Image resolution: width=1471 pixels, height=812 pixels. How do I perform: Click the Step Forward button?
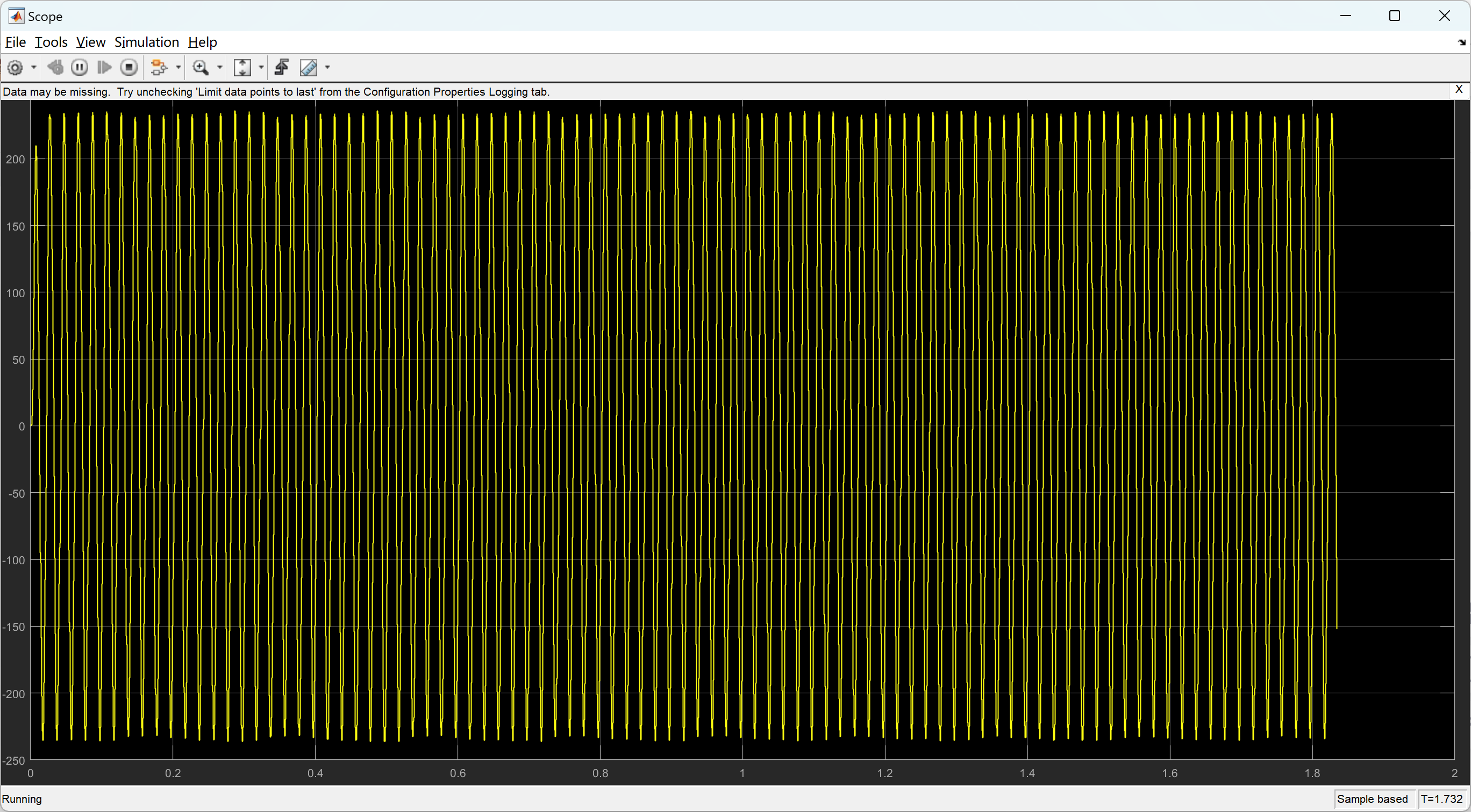(x=104, y=68)
